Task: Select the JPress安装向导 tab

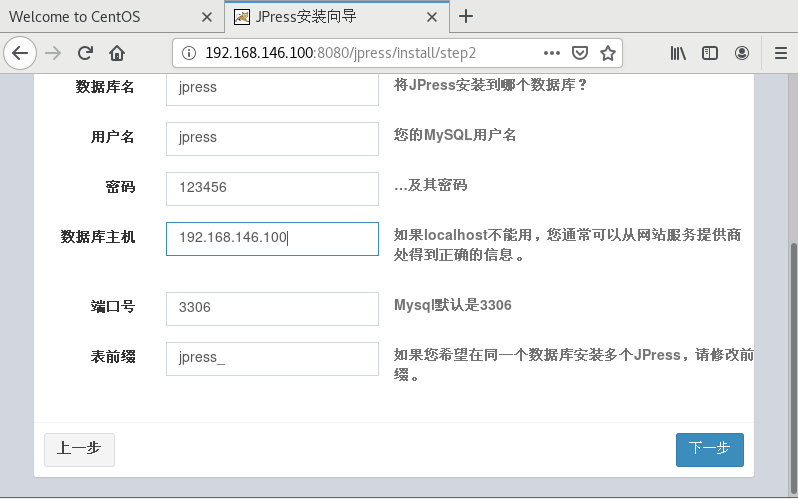Action: click(337, 17)
